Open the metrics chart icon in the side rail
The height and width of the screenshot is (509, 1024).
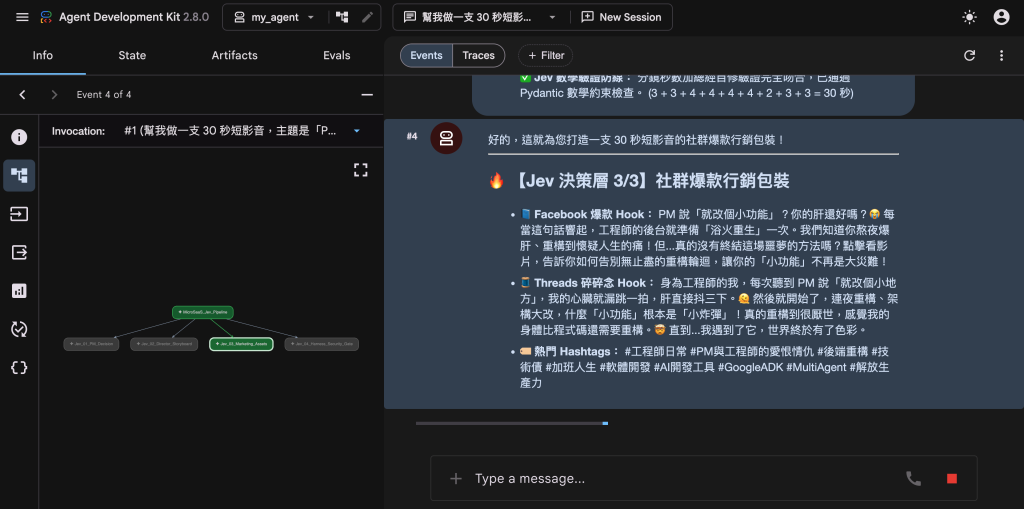click(x=19, y=291)
